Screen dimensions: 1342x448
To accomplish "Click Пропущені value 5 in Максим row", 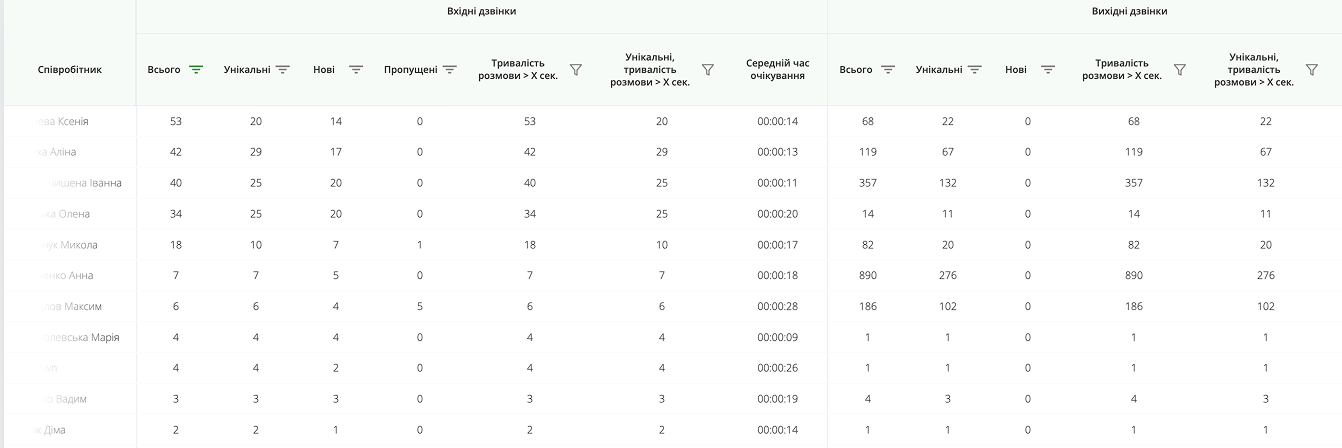I will coord(419,306).
